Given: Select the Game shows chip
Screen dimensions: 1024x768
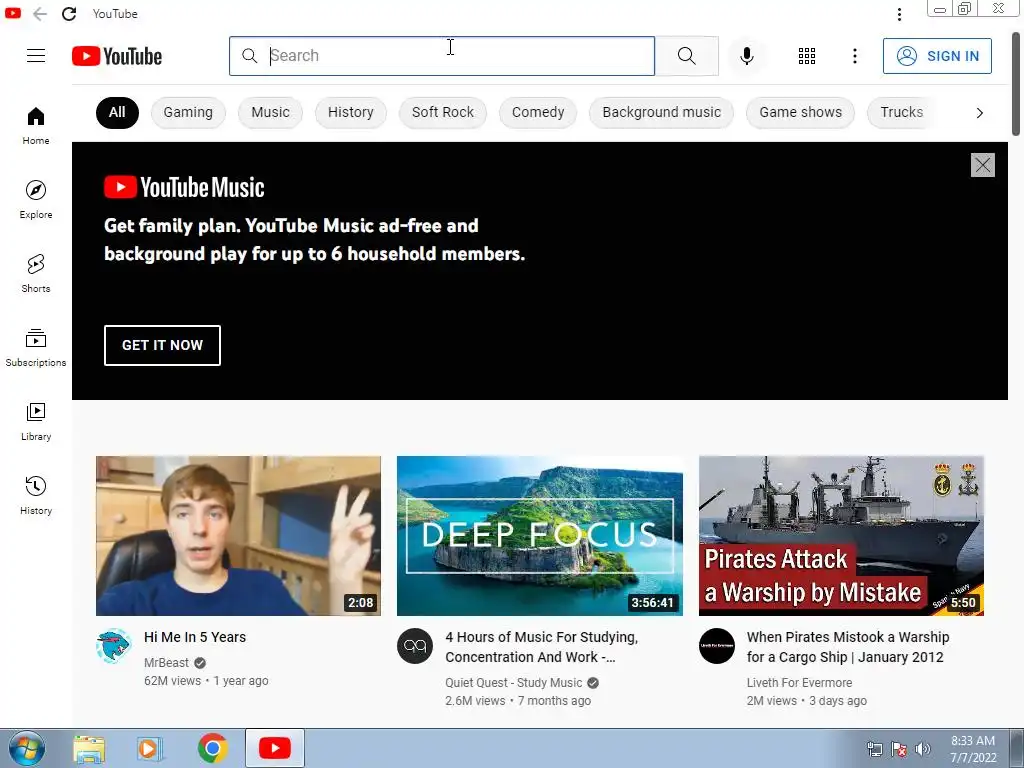Looking at the screenshot, I should tap(801, 112).
